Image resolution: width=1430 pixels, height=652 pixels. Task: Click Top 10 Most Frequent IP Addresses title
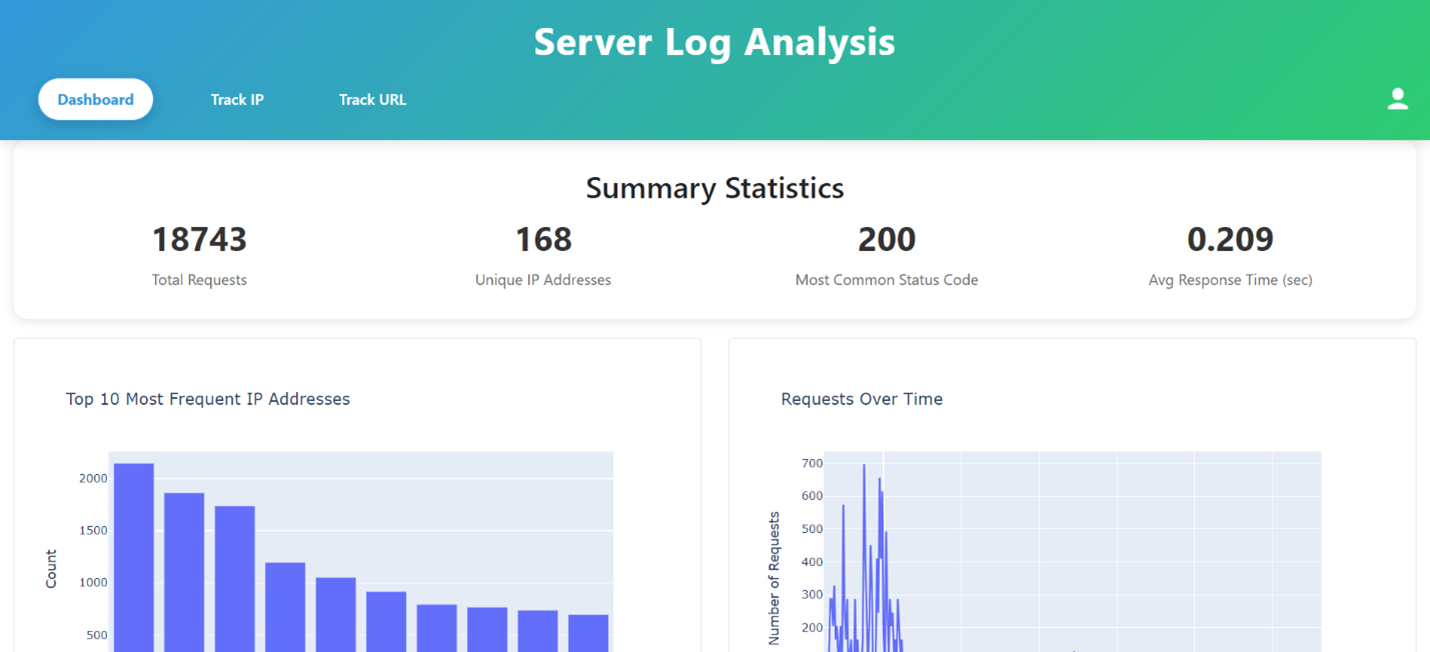[208, 399]
